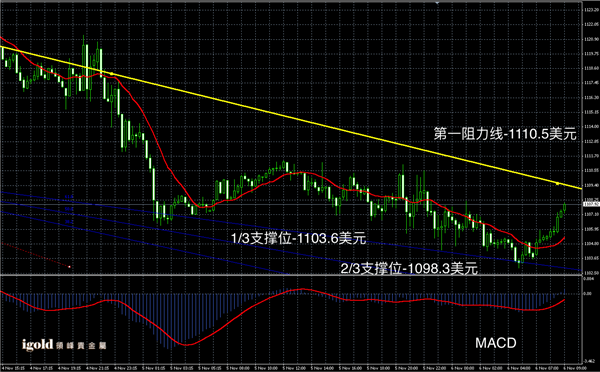Click the chart shift marker at top edge
The width and height of the screenshot is (600, 372).
point(437,2)
